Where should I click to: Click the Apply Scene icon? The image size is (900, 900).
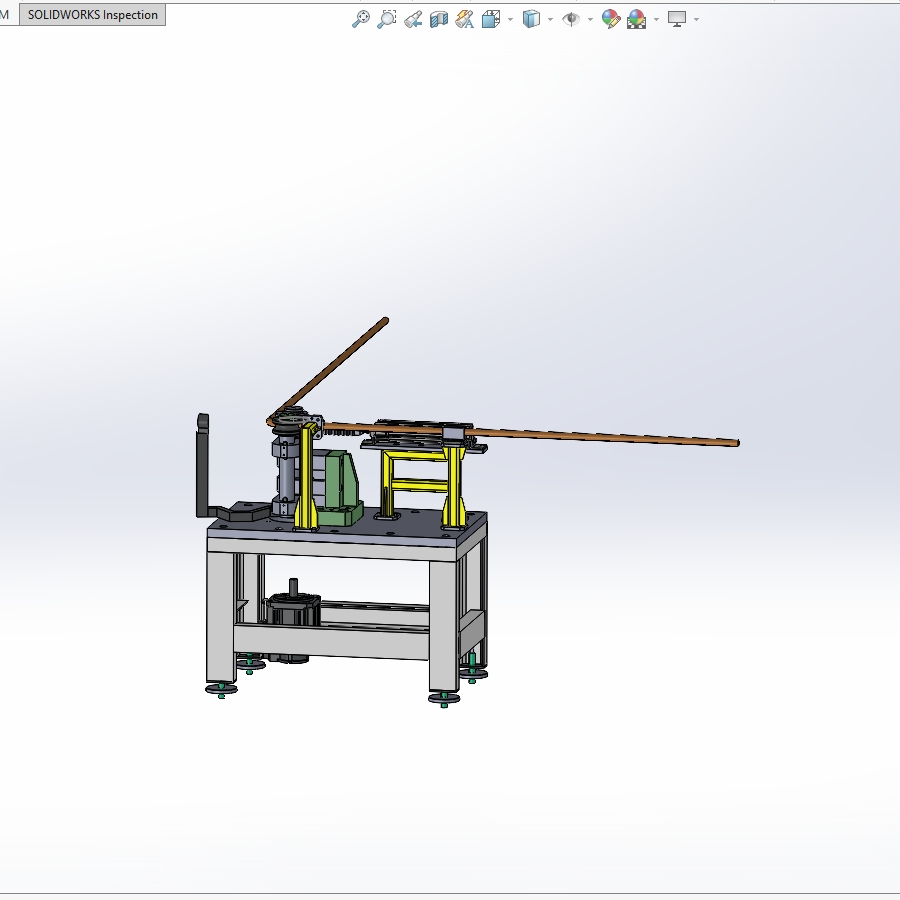tap(637, 19)
